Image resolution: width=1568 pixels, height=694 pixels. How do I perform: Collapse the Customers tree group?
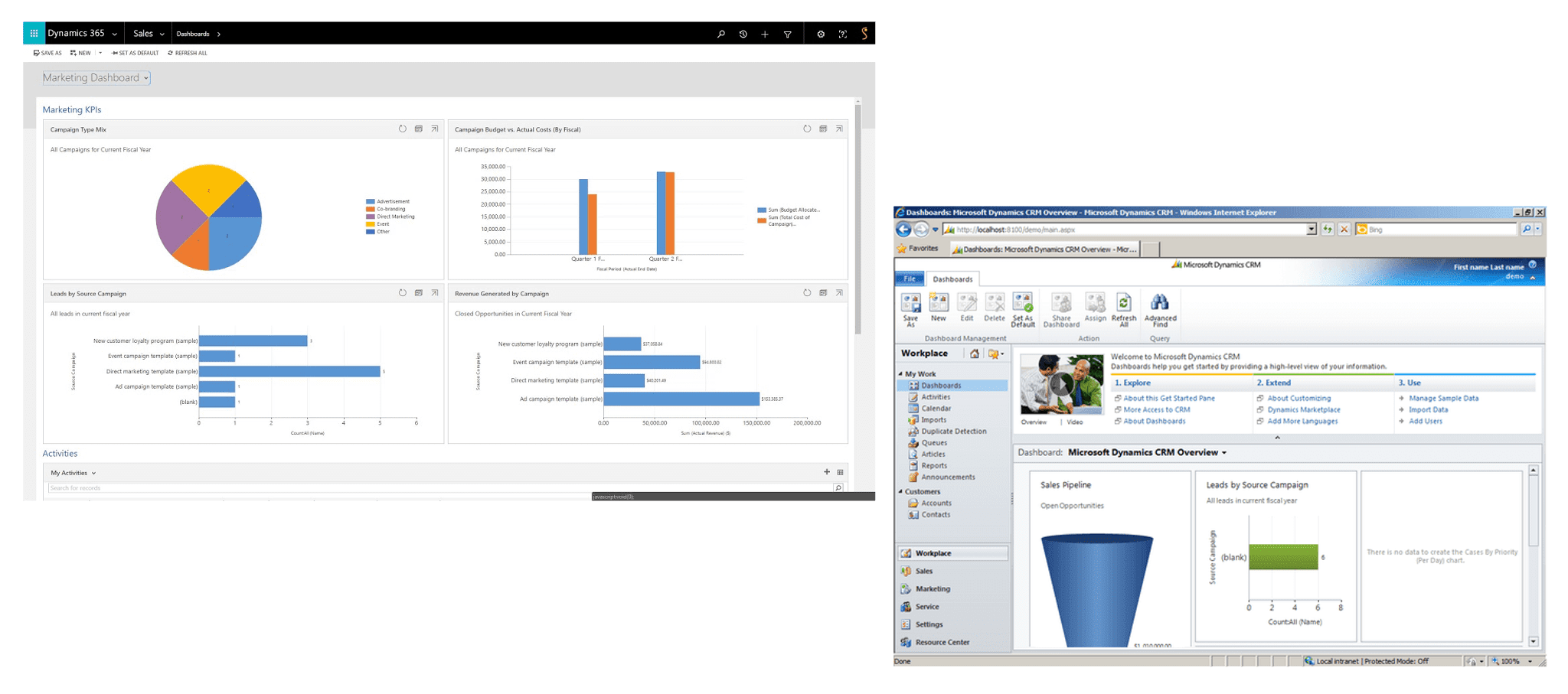tap(900, 491)
